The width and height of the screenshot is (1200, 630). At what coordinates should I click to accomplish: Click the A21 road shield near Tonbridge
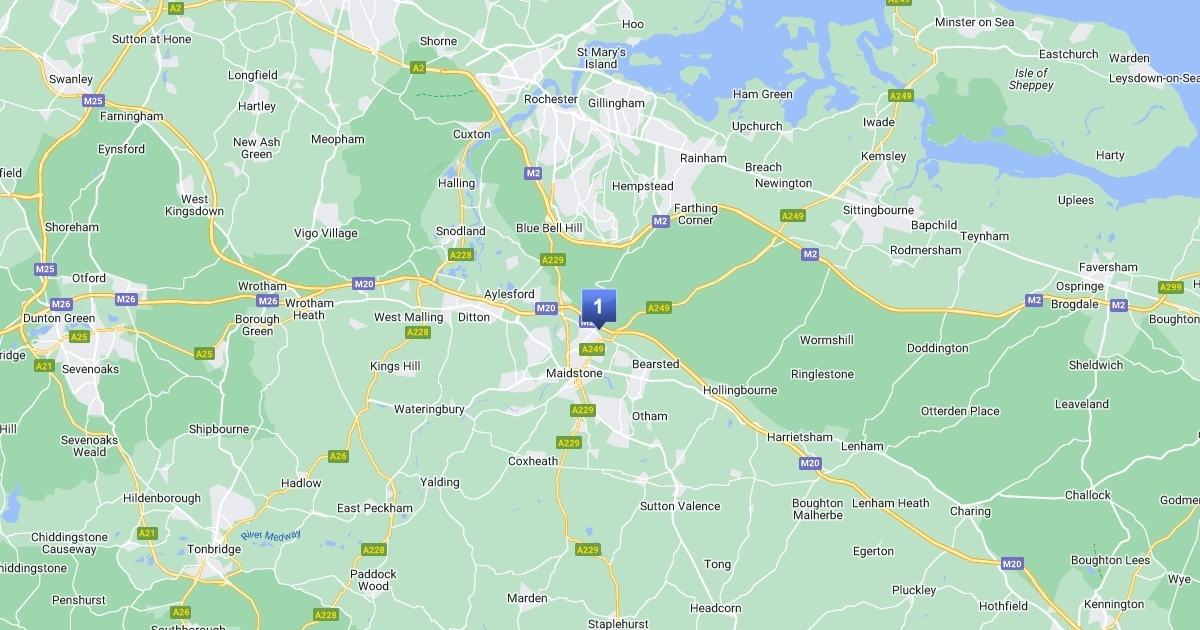pyautogui.click(x=147, y=533)
